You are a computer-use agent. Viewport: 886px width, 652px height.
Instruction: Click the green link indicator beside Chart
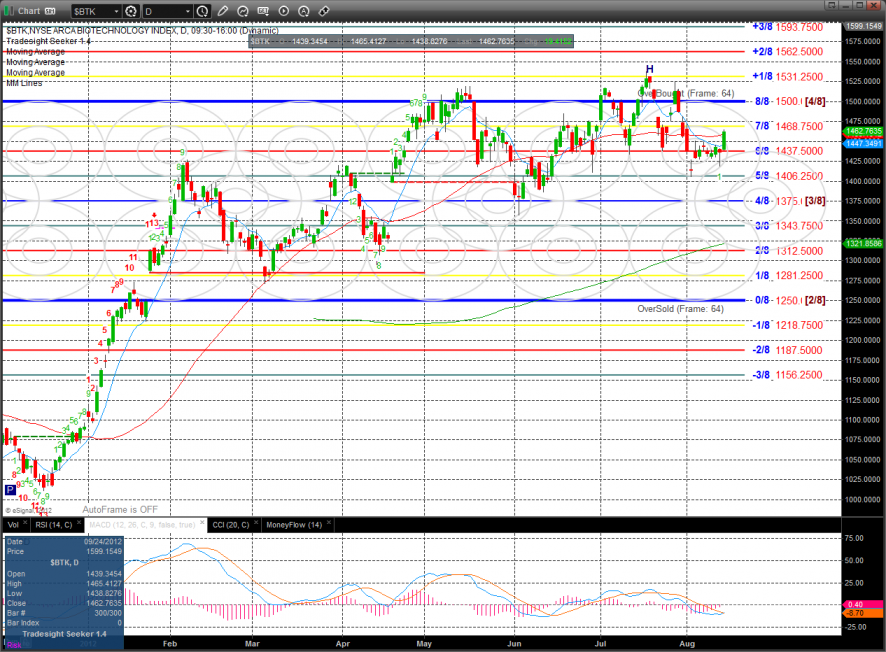point(8,11)
